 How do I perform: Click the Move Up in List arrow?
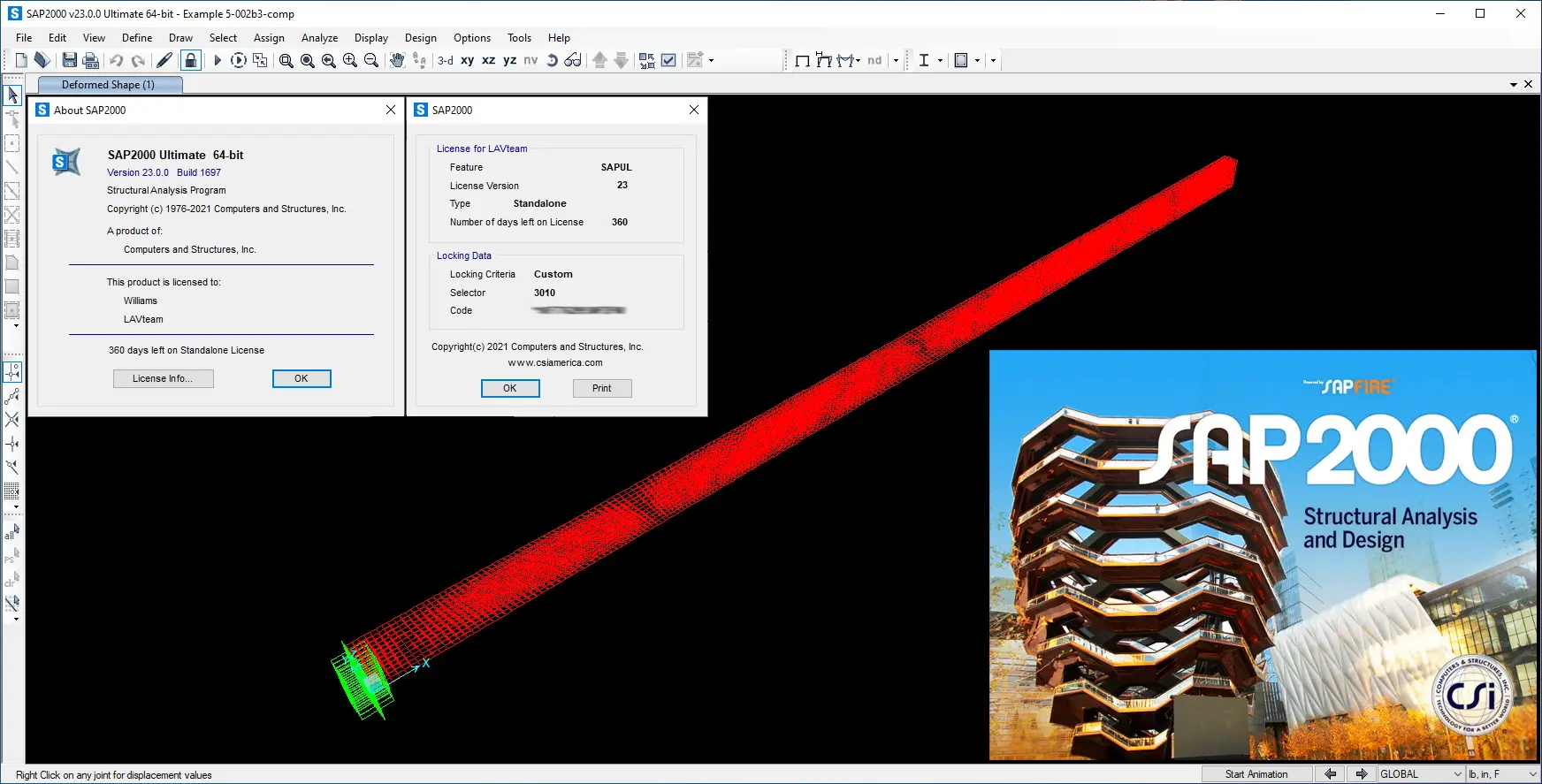(x=599, y=60)
